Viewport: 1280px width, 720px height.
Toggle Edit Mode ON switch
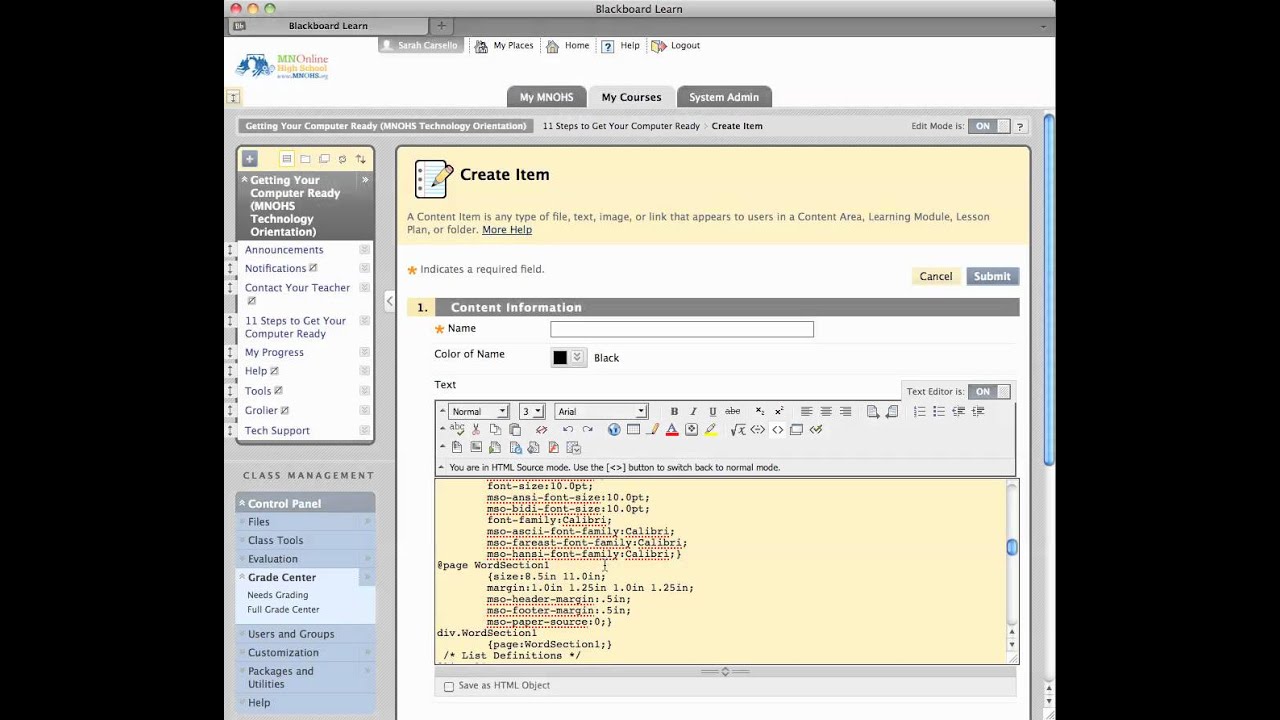[x=989, y=126]
